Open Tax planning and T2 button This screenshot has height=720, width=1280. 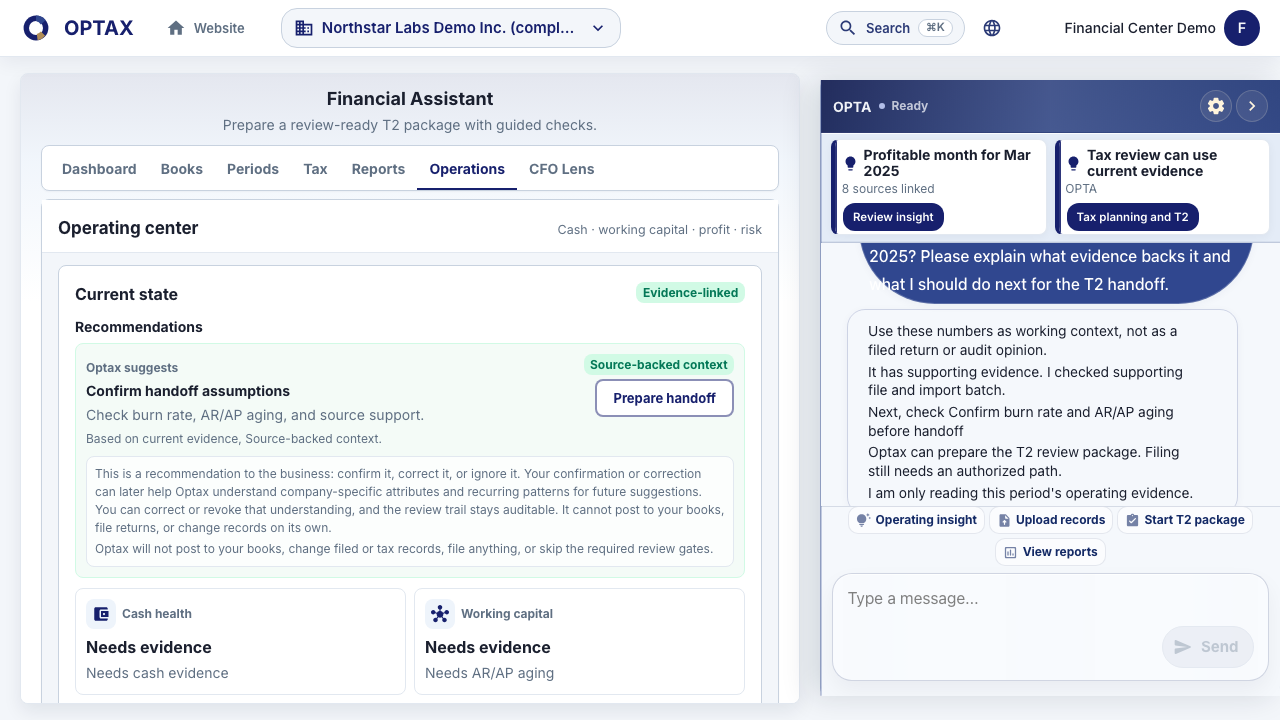coord(1132,217)
